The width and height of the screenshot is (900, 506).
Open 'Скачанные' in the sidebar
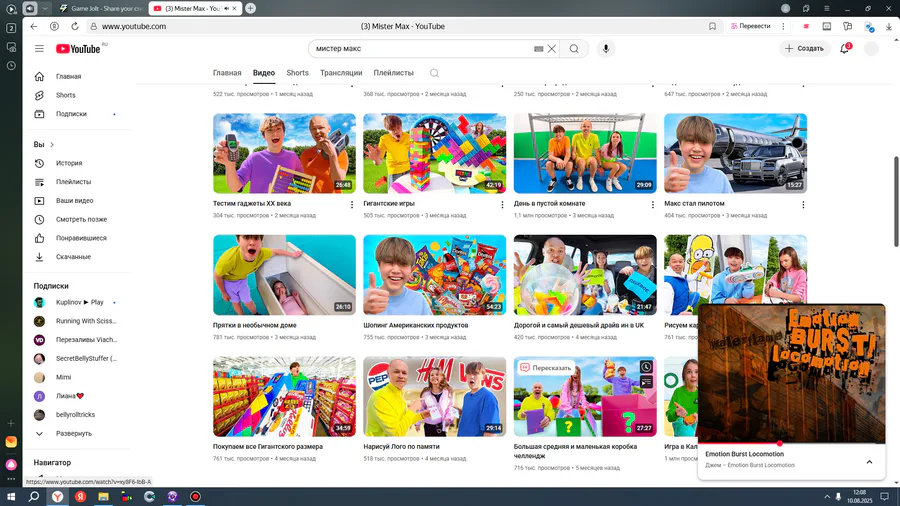(x=73, y=257)
